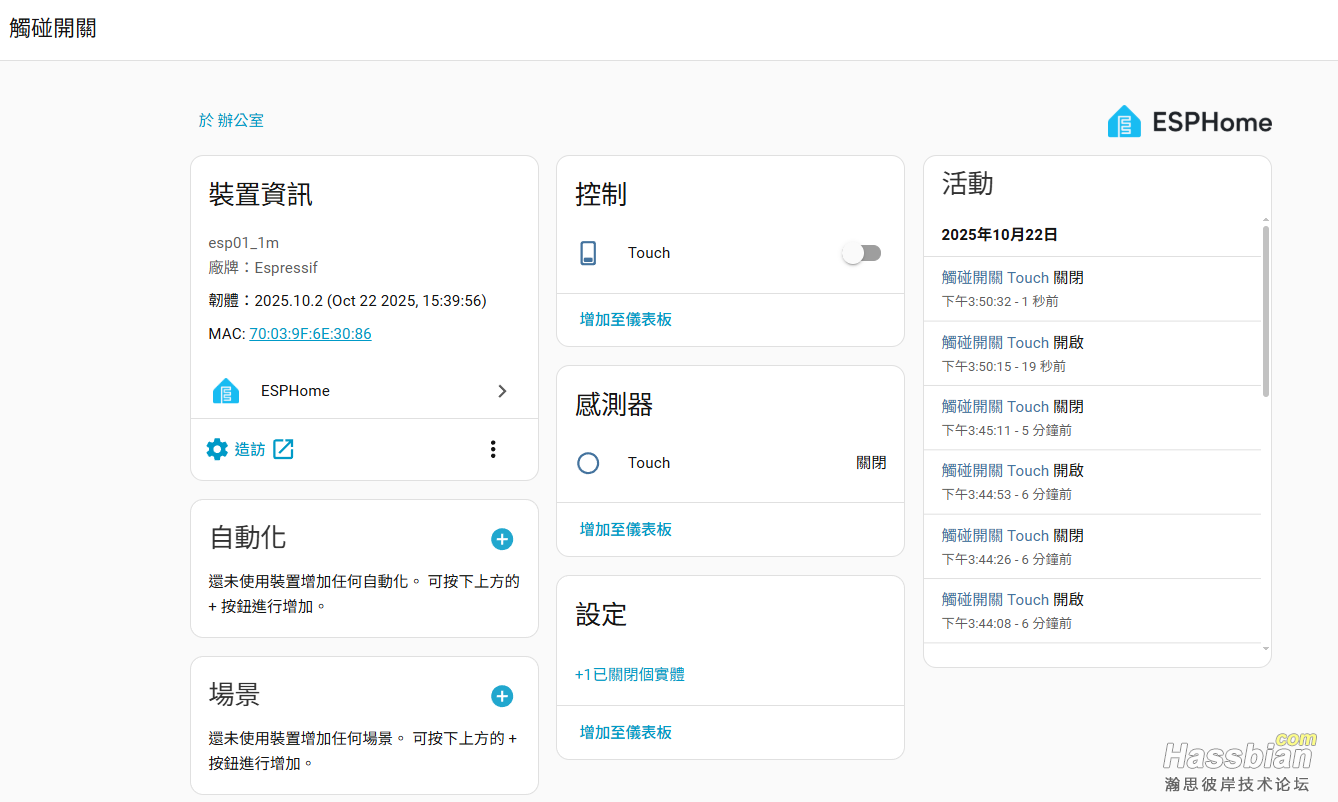The width and height of the screenshot is (1338, 802).
Task: Click the activity panel scrollbar
Action: click(x=1266, y=310)
